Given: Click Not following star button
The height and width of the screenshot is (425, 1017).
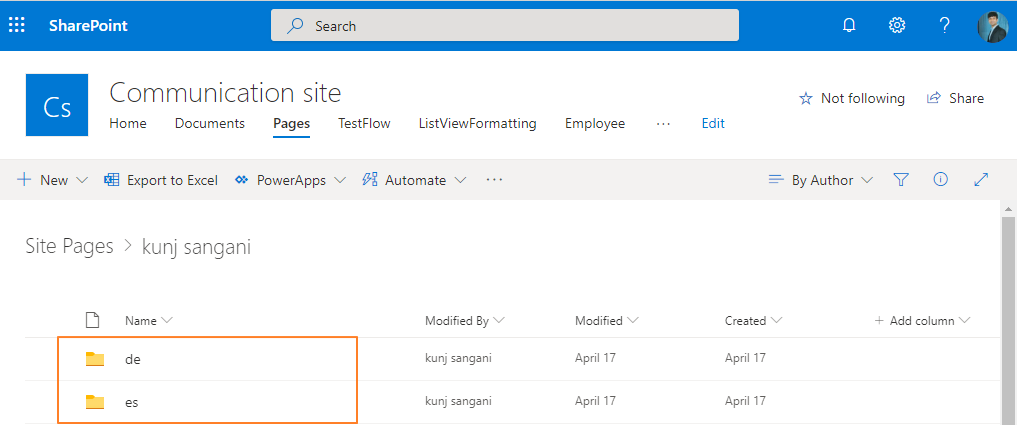Looking at the screenshot, I should [852, 98].
